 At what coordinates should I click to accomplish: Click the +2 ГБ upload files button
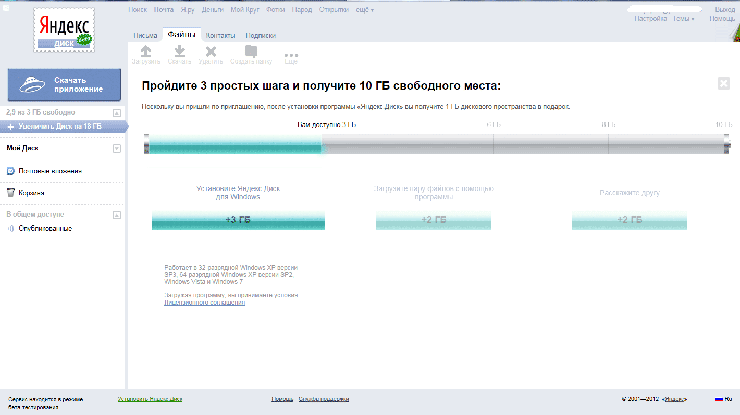coord(433,220)
